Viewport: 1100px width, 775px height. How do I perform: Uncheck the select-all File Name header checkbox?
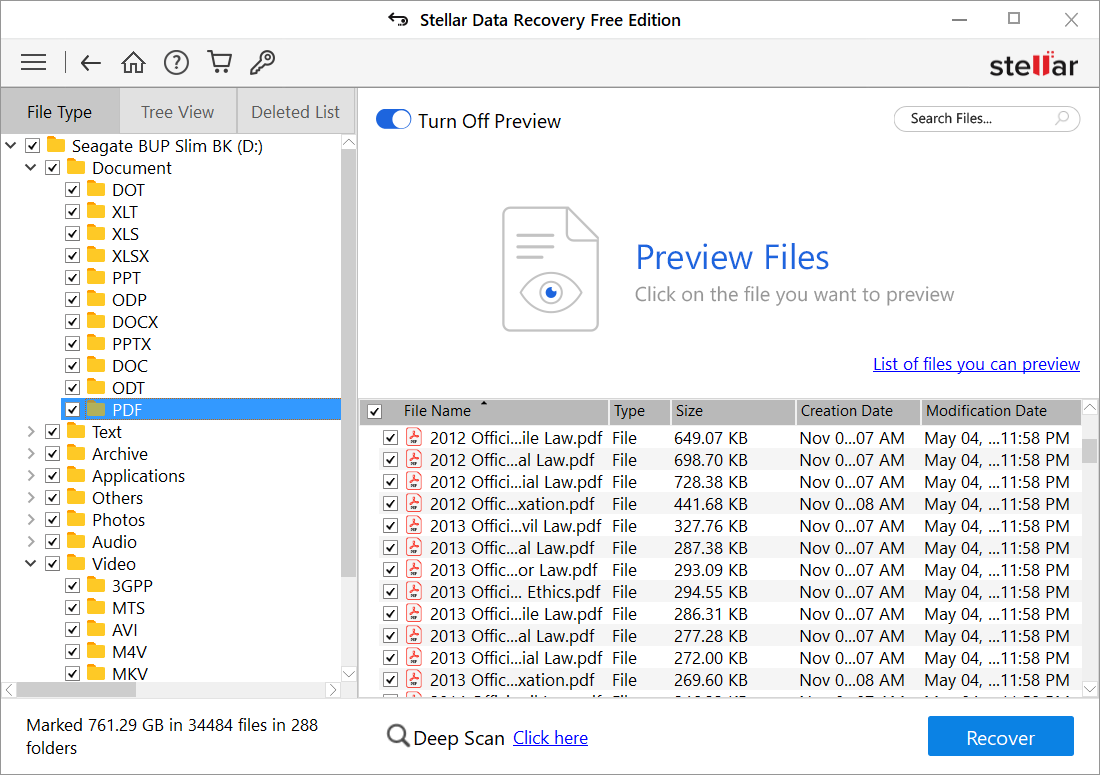375,411
